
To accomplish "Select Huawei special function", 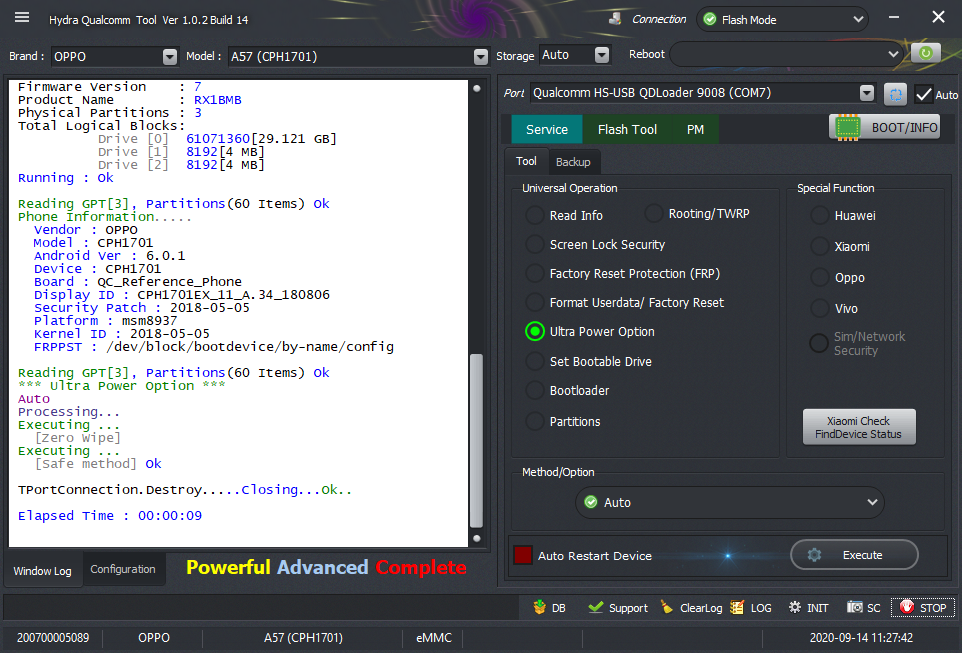I will pyautogui.click(x=820, y=215).
